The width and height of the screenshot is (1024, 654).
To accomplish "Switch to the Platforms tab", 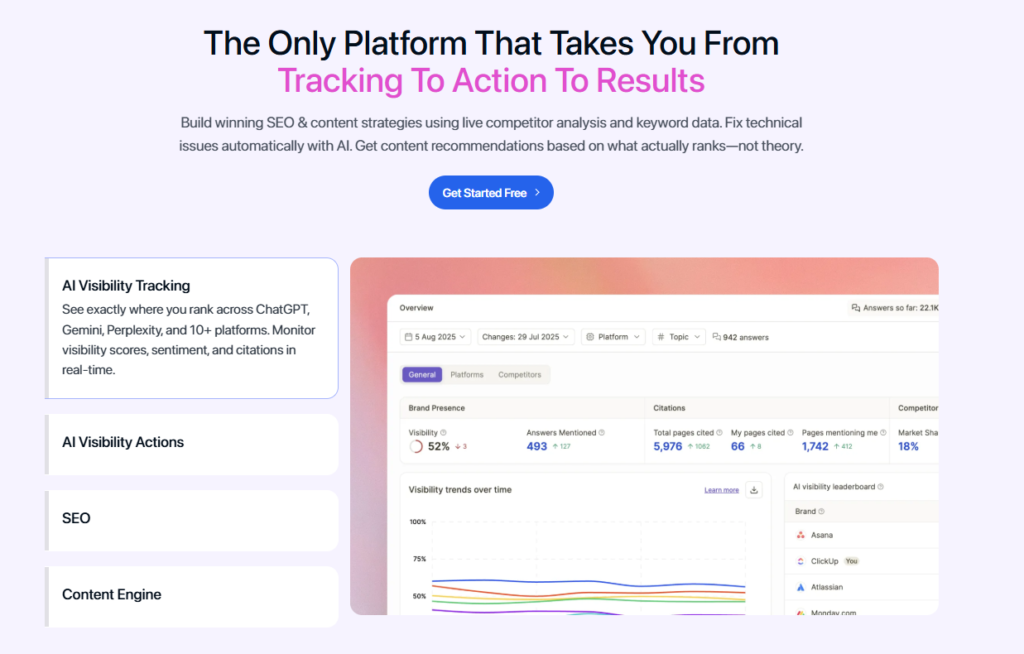I will coord(467,375).
